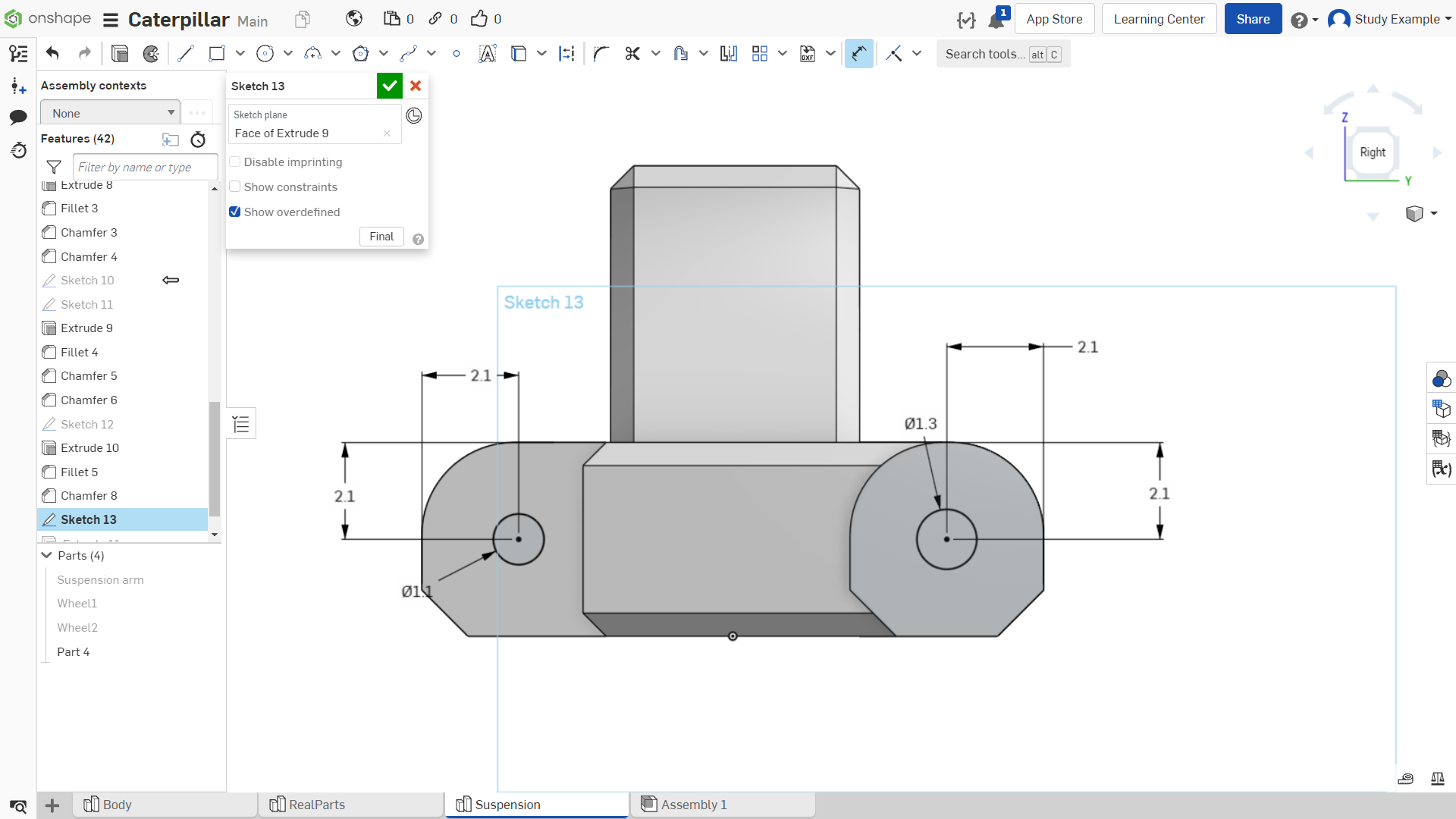
Task: Select the Sketch fillet tool
Action: pyautogui.click(x=601, y=54)
